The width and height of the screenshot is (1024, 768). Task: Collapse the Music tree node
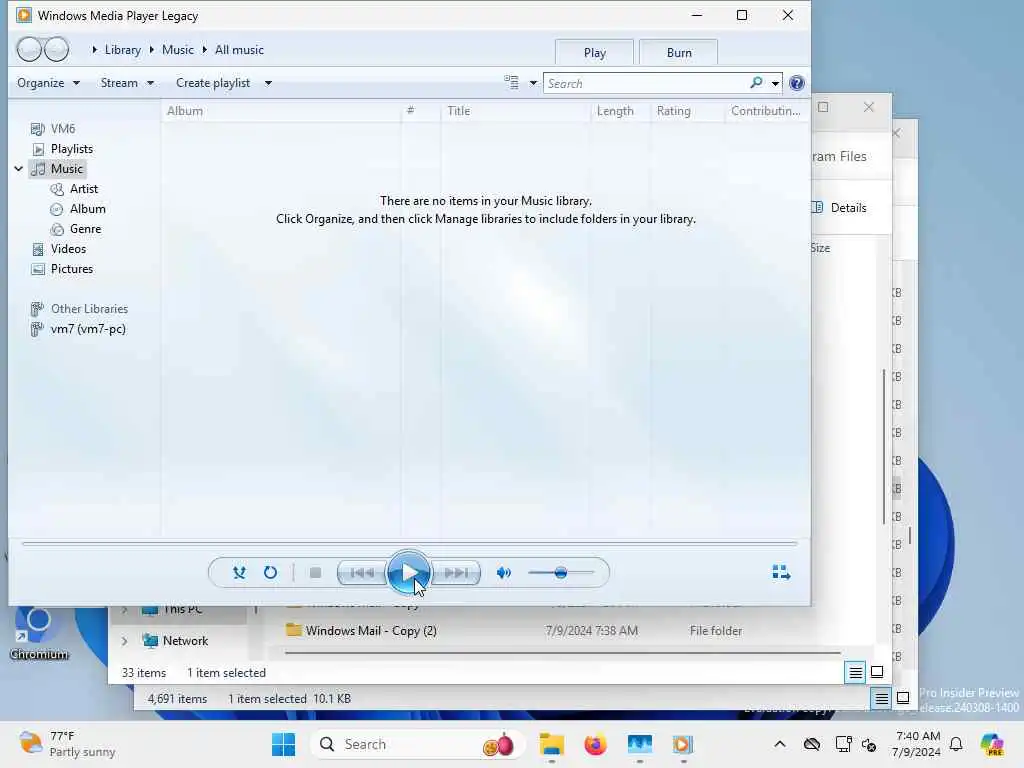pos(18,168)
